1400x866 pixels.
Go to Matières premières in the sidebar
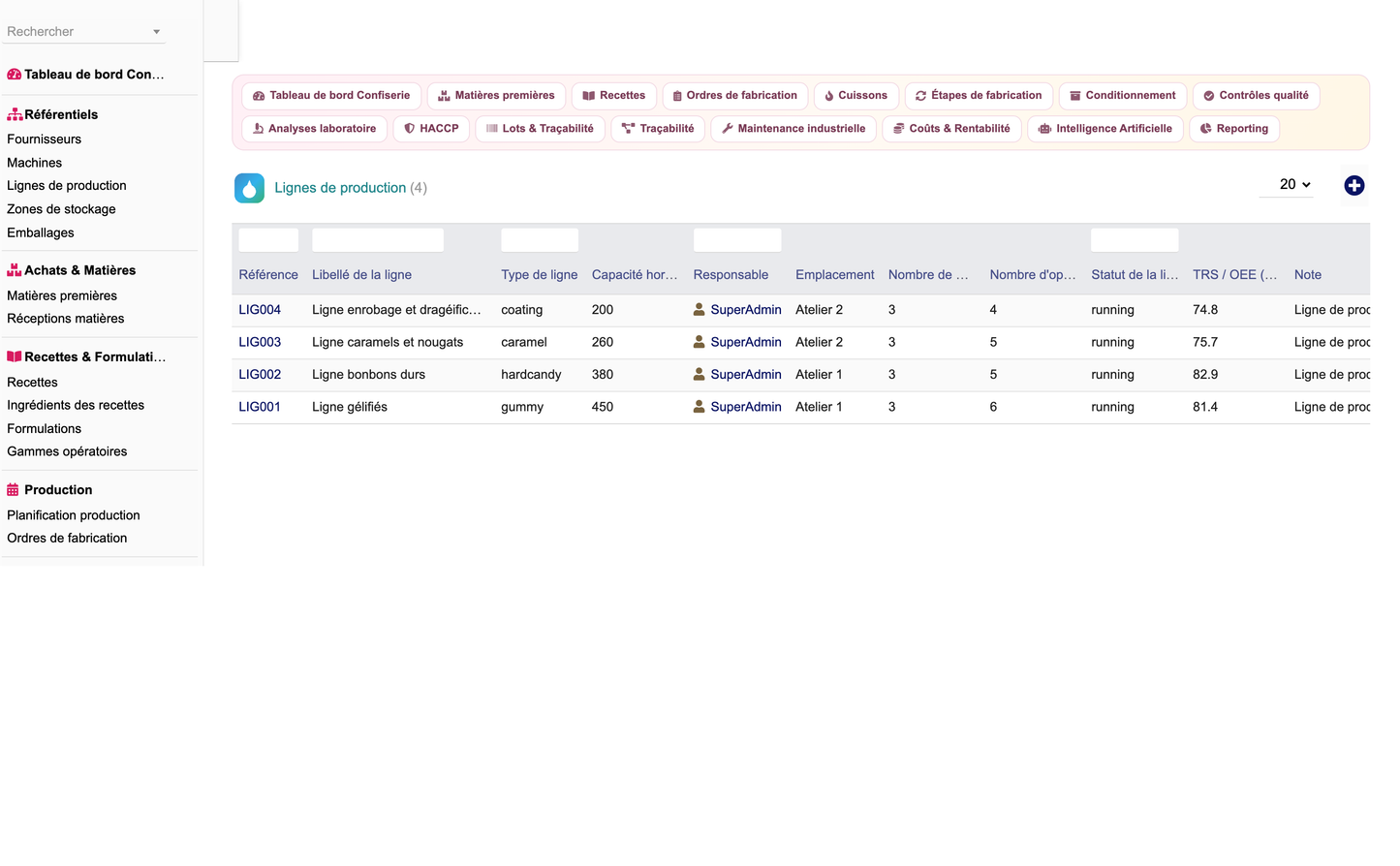(x=62, y=295)
